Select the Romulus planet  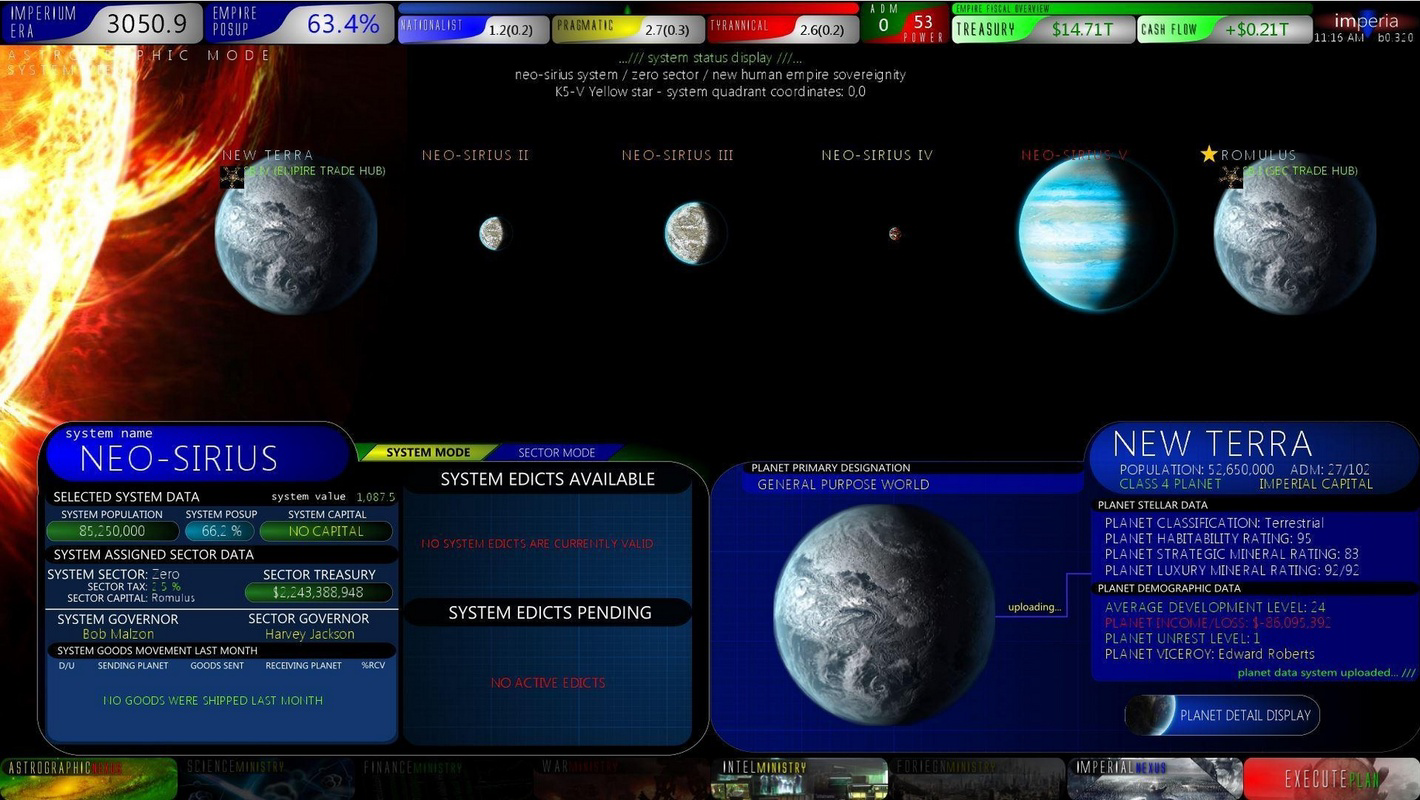[x=1295, y=234]
